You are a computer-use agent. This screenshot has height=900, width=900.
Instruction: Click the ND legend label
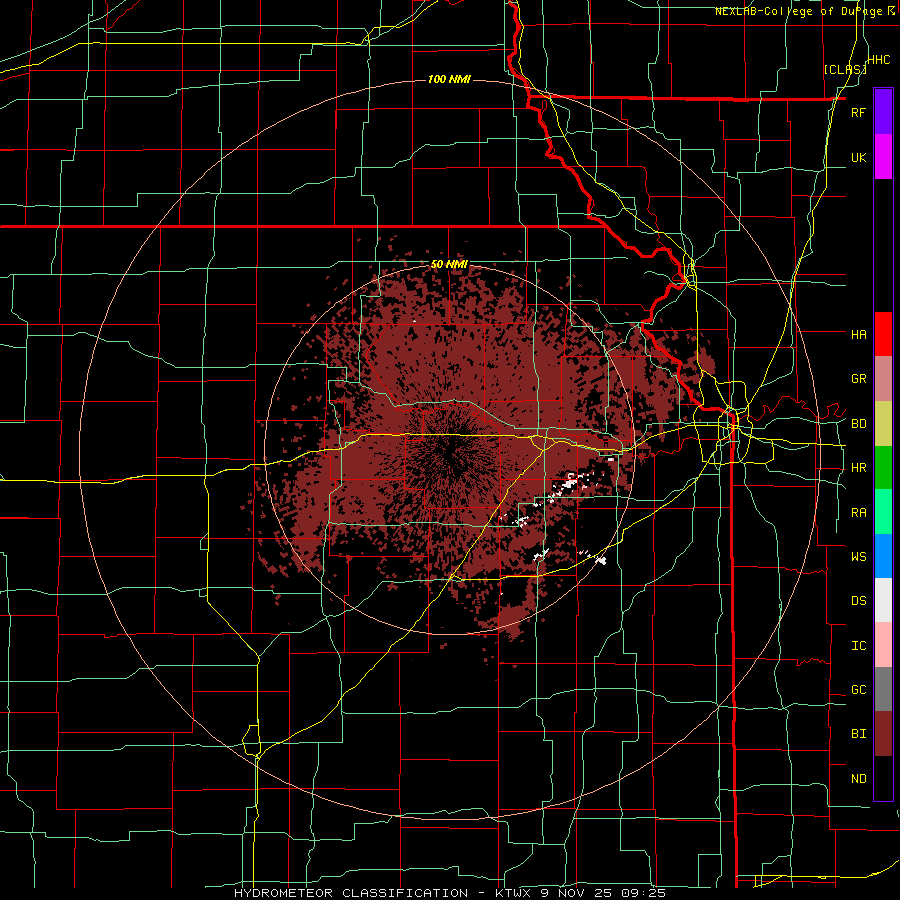858,779
